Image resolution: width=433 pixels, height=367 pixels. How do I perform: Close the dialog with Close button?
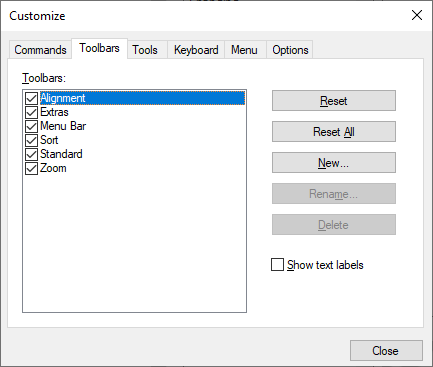(x=386, y=350)
